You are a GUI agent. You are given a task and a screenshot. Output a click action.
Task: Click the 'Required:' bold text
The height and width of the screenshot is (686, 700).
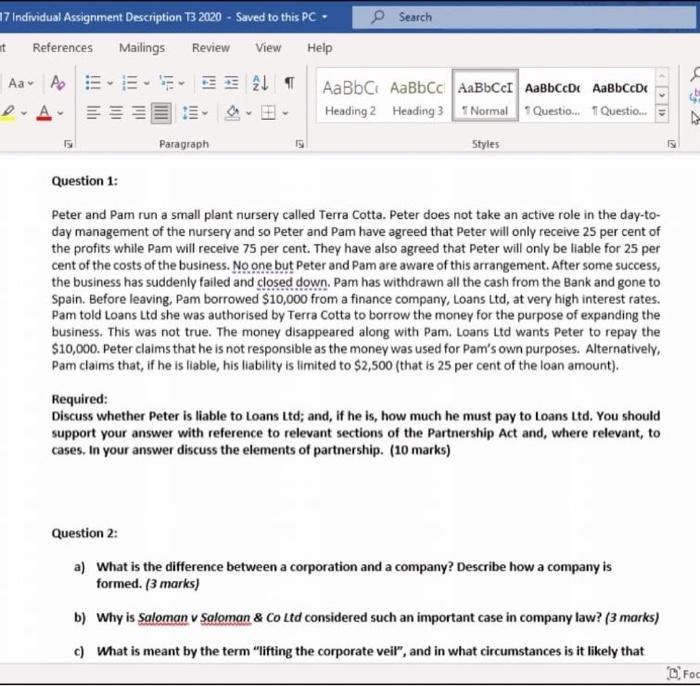click(x=79, y=399)
